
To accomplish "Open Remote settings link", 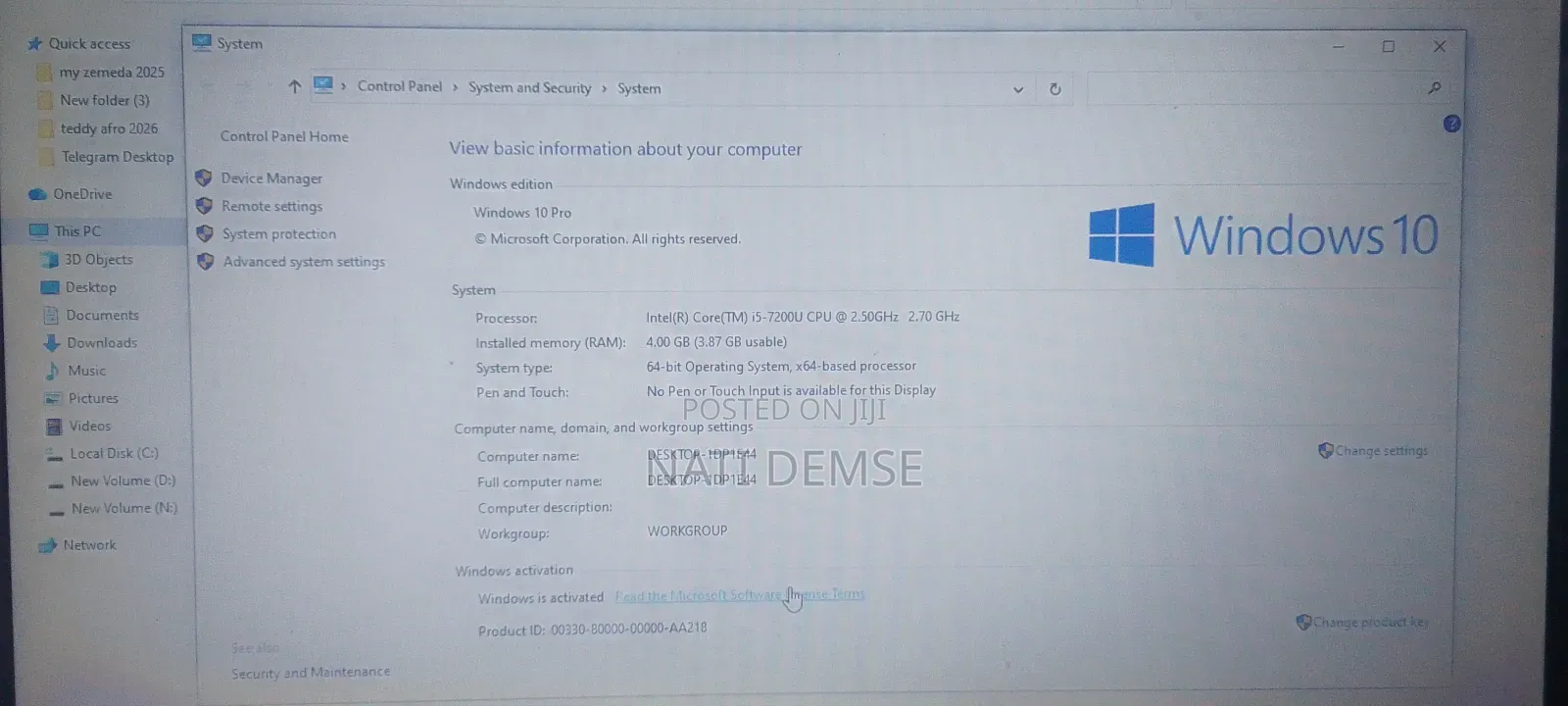I will (271, 206).
